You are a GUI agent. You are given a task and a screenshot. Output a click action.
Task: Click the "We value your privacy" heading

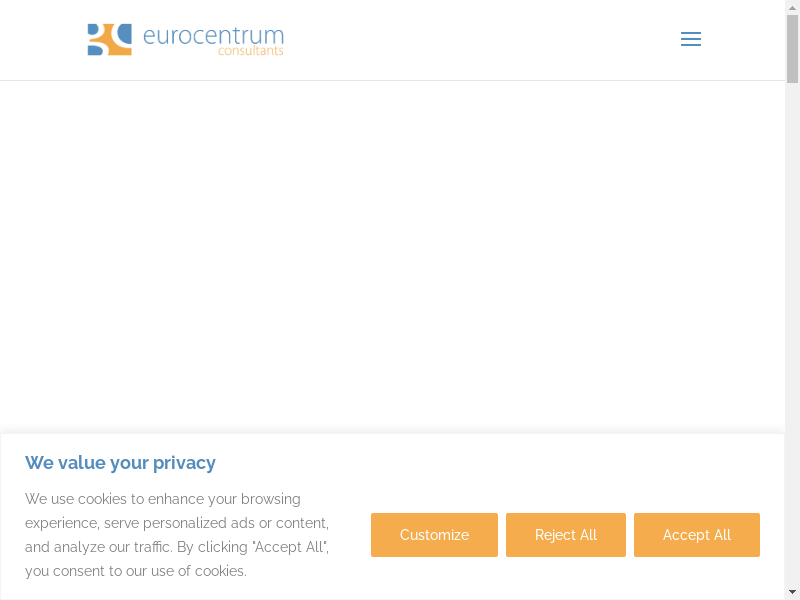click(x=120, y=463)
